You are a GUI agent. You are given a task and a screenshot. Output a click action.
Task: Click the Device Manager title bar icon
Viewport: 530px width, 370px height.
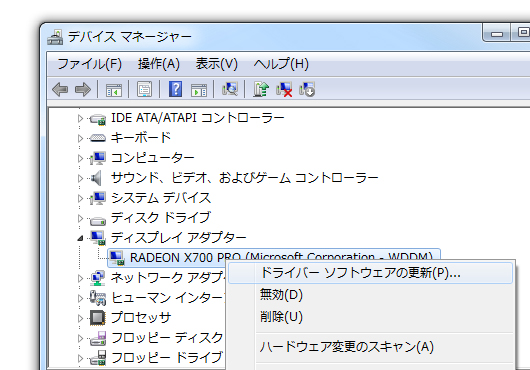point(55,37)
